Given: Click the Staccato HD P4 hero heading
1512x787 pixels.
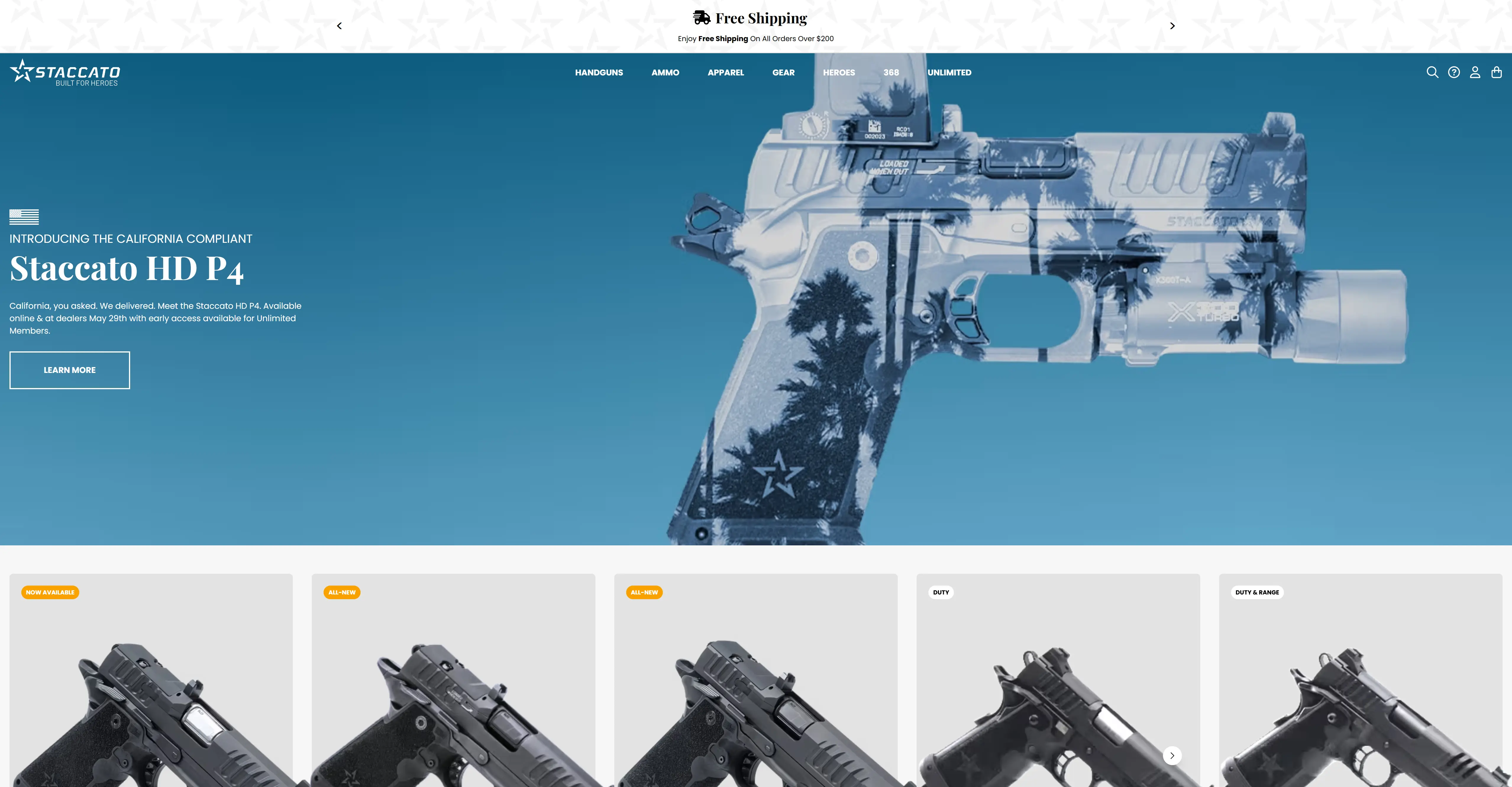Looking at the screenshot, I should [x=126, y=269].
